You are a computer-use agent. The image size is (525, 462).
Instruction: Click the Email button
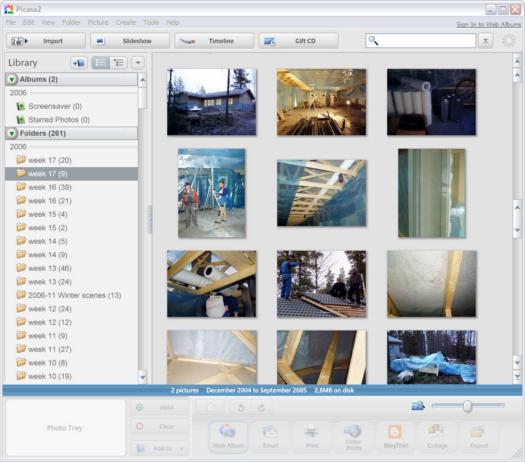[270, 437]
